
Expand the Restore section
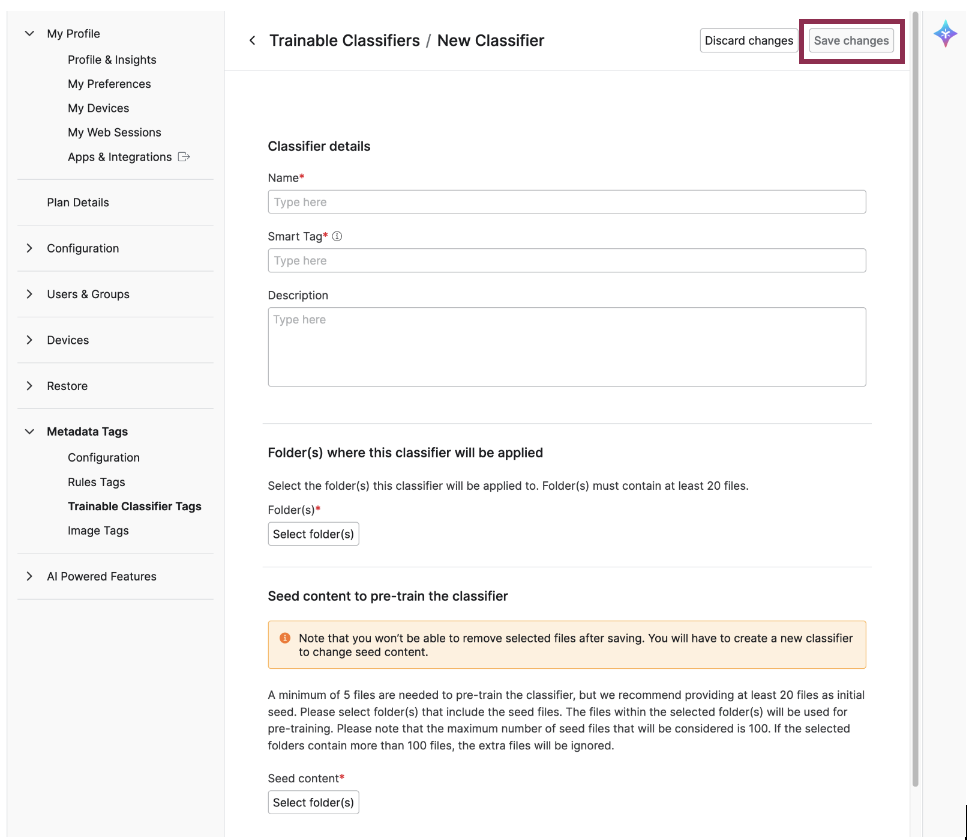[67, 385]
